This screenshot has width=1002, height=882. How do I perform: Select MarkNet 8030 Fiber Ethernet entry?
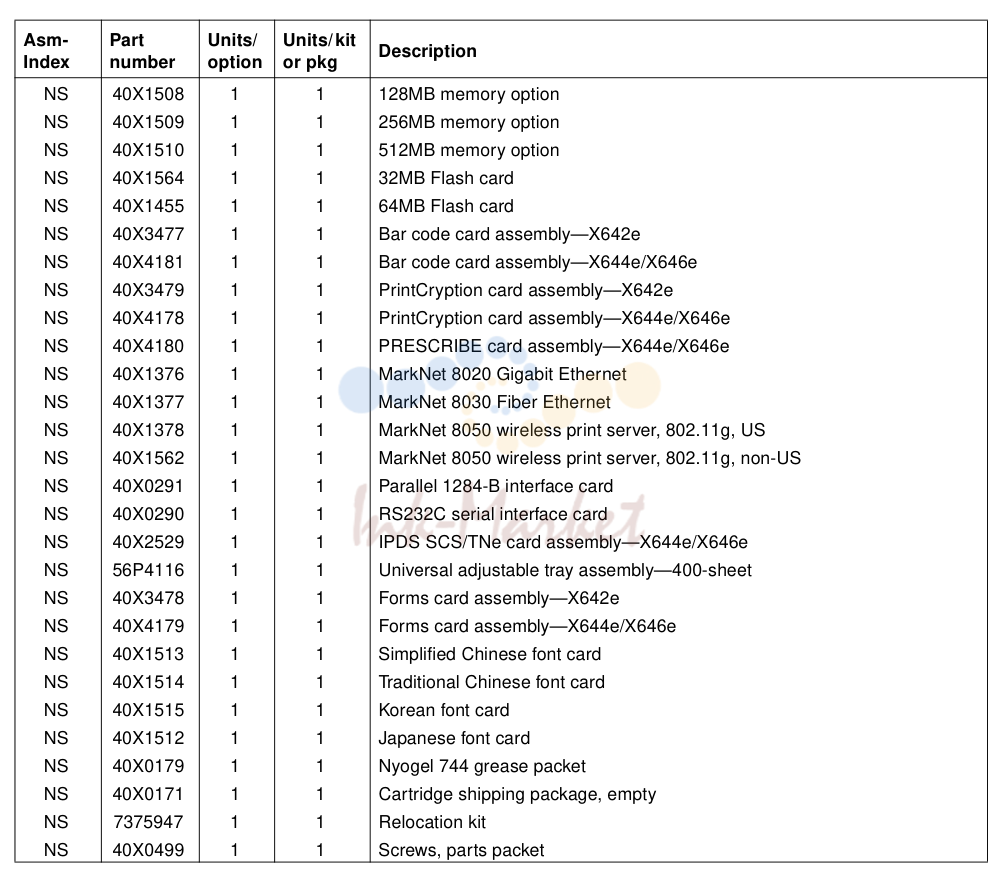495,402
